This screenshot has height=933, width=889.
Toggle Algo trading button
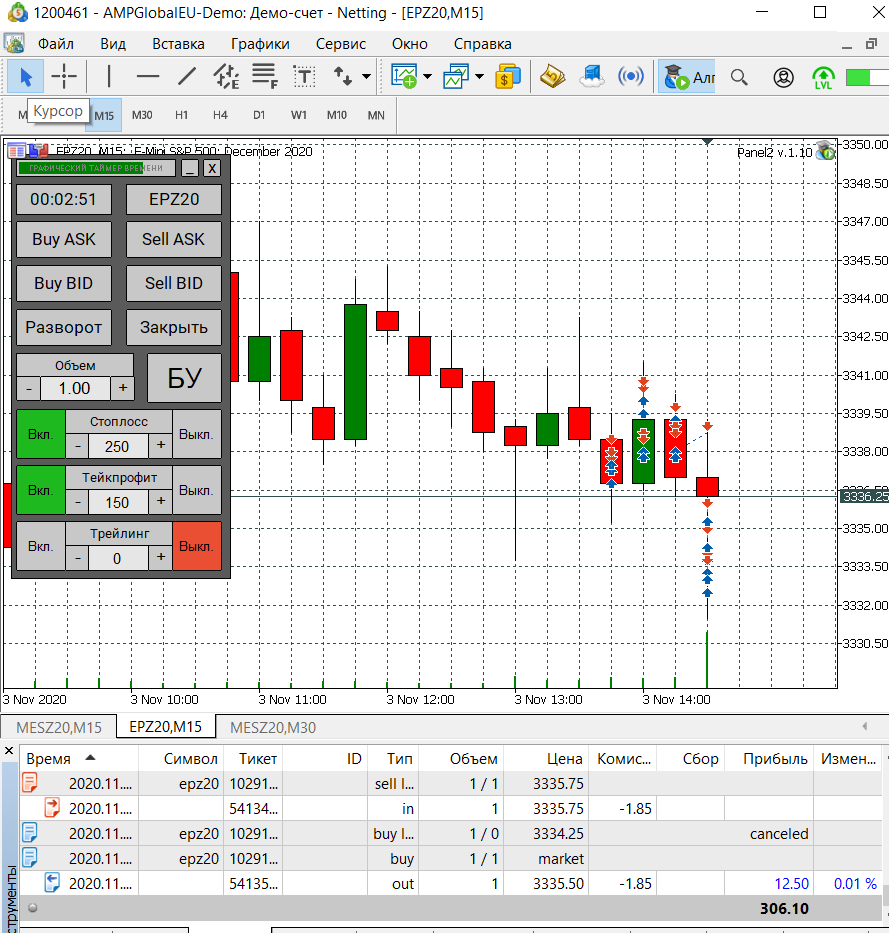point(688,77)
